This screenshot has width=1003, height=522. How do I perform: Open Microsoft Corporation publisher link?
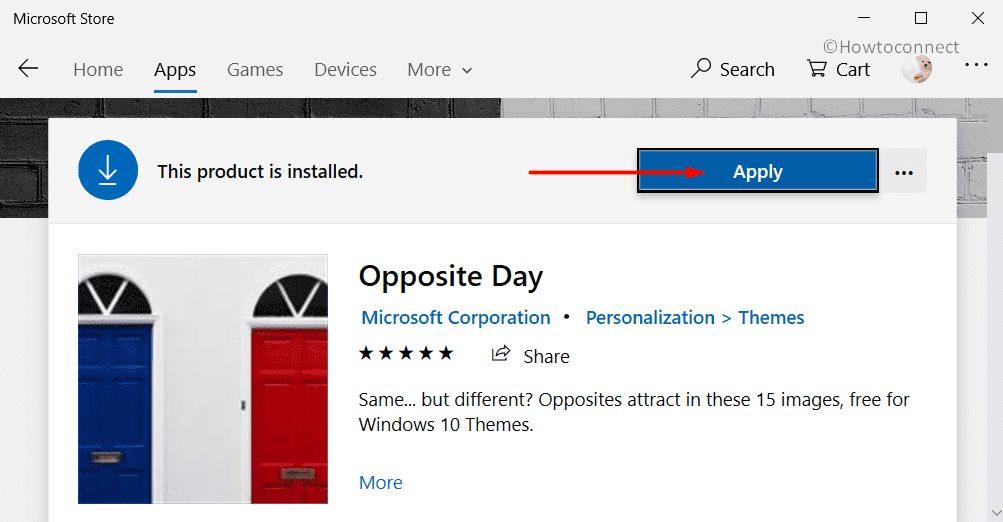tap(456, 317)
